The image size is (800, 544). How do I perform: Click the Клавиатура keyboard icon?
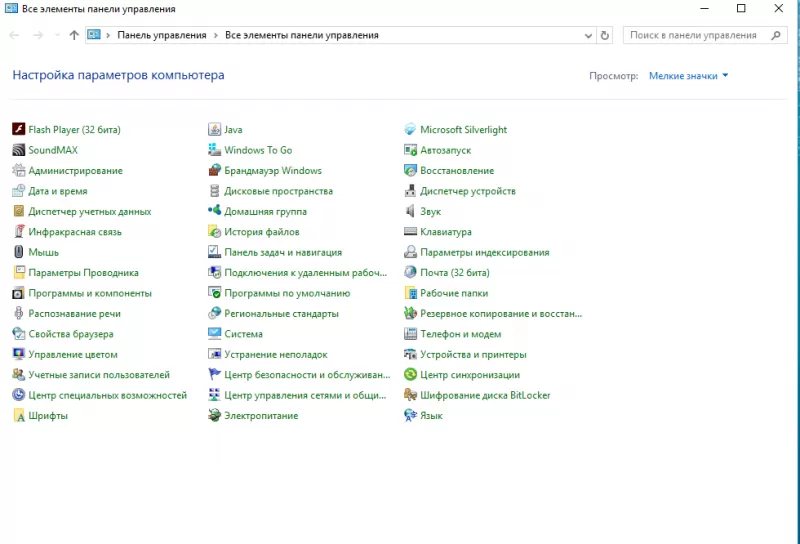(x=410, y=231)
